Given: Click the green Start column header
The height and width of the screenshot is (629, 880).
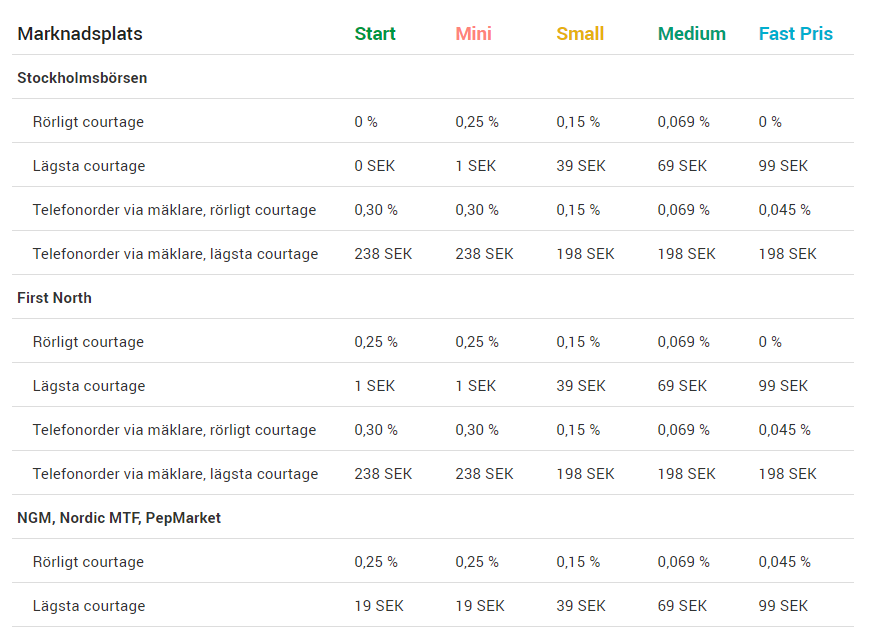Looking at the screenshot, I should pyautogui.click(x=375, y=34).
